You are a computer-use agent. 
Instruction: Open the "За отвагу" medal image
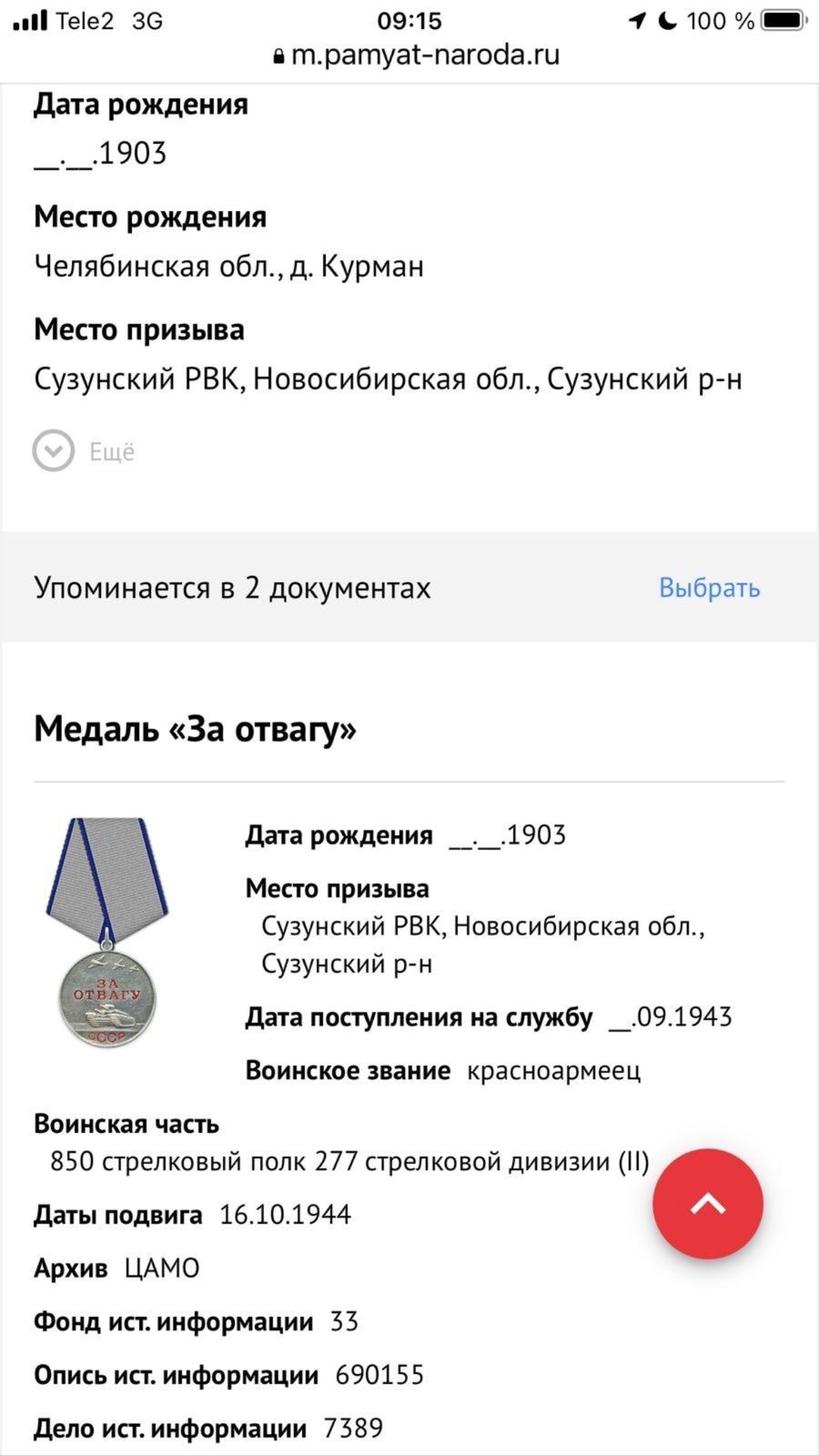(x=106, y=932)
